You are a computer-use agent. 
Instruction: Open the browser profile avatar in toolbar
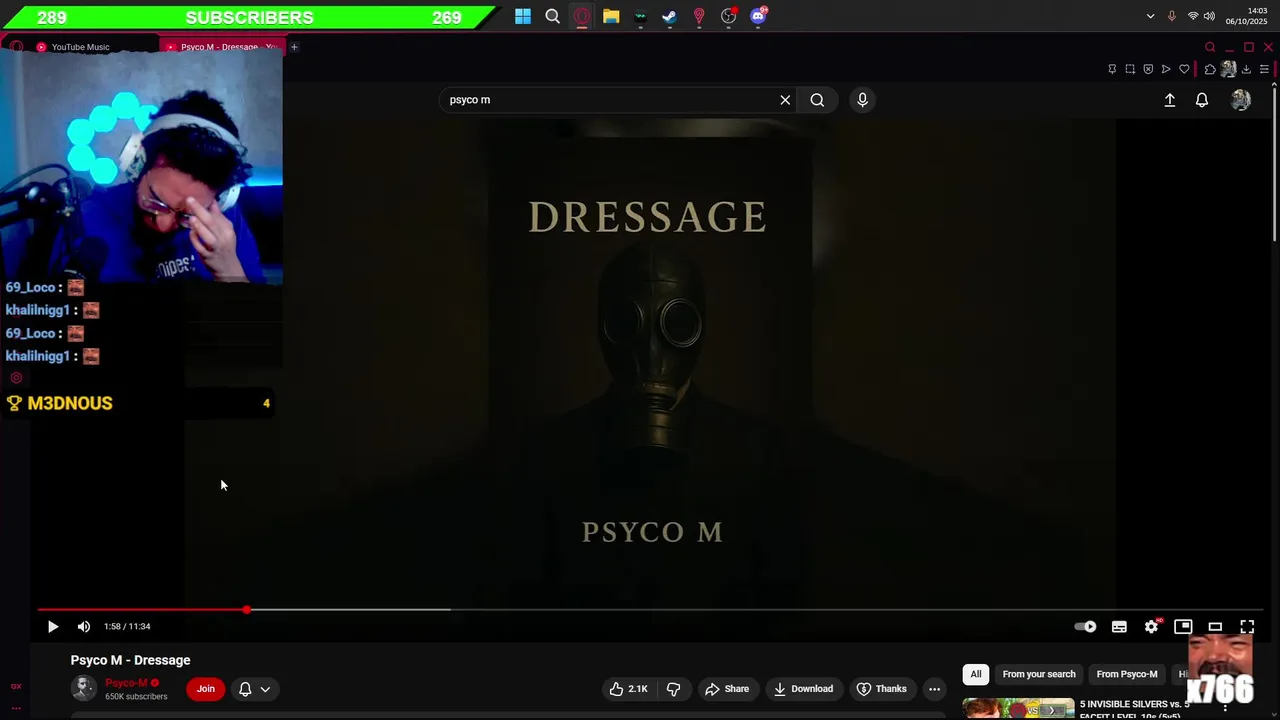(1228, 69)
